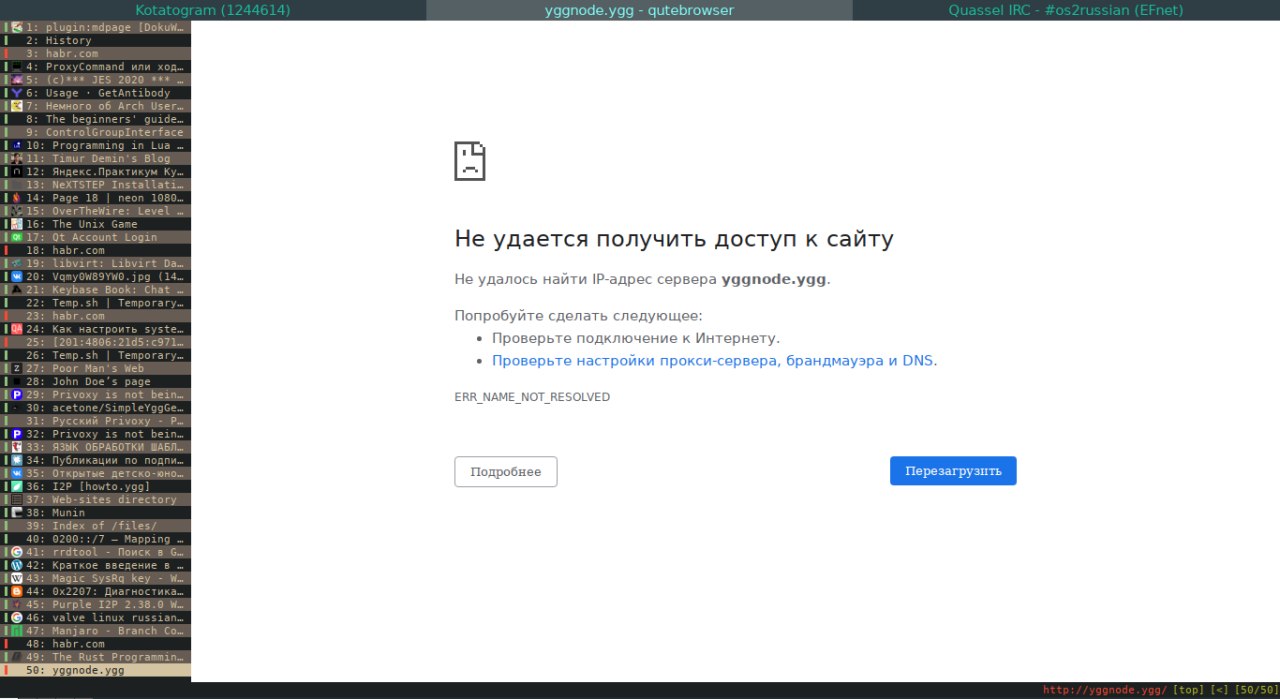
Task: Switch to the Quassel IRC window
Action: coord(1066,10)
